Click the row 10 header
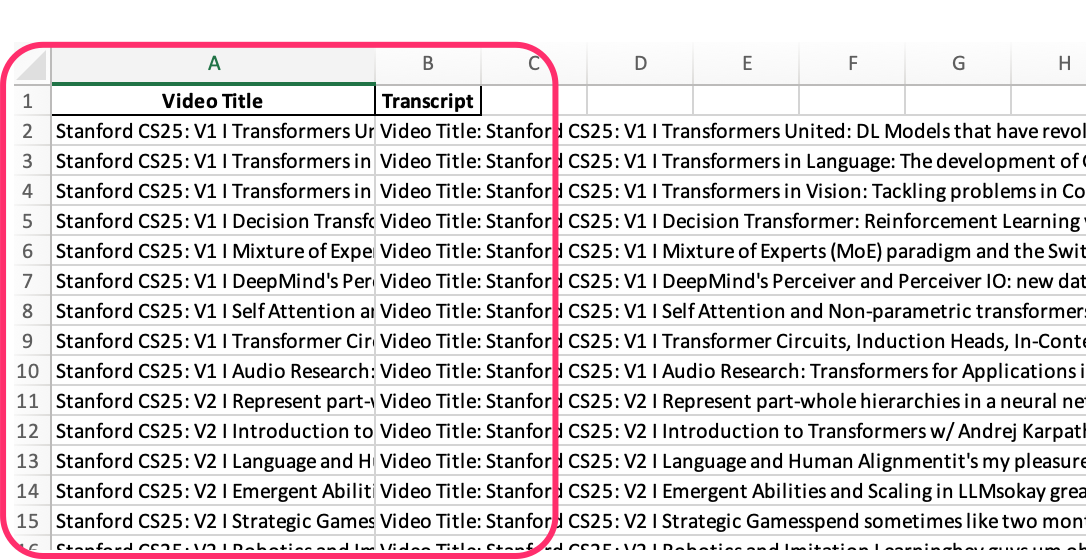Viewport: 1086px width, 560px height. 27,371
